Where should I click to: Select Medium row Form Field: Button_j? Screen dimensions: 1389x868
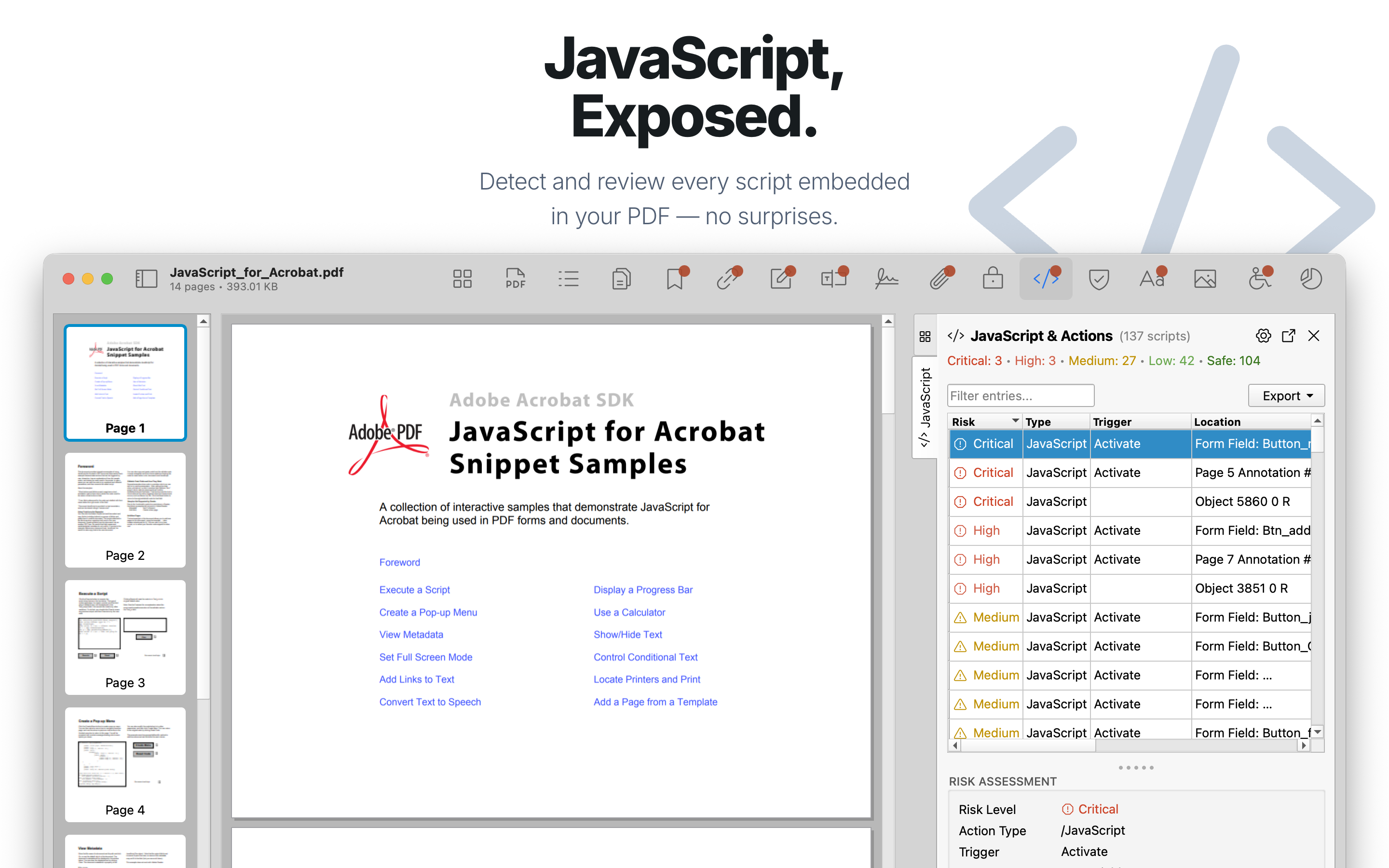click(x=1130, y=617)
